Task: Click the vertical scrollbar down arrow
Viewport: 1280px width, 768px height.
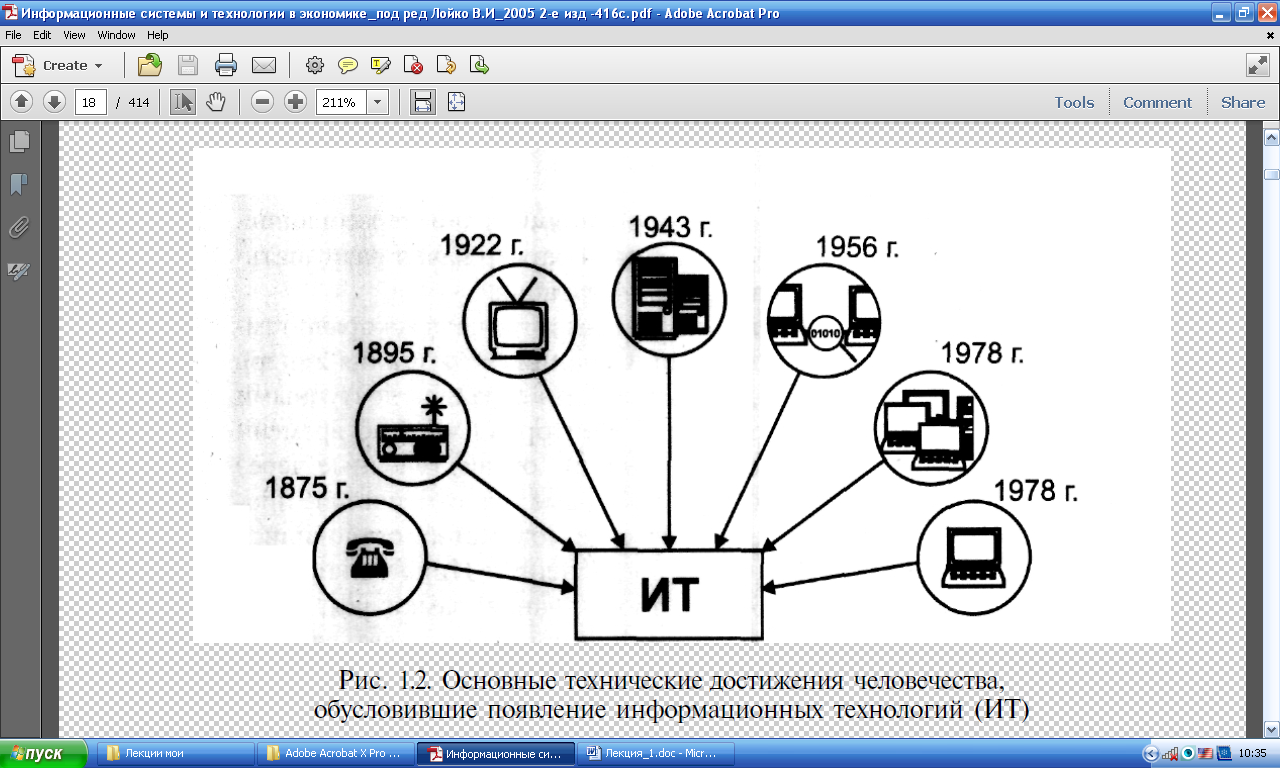Action: (1272, 729)
